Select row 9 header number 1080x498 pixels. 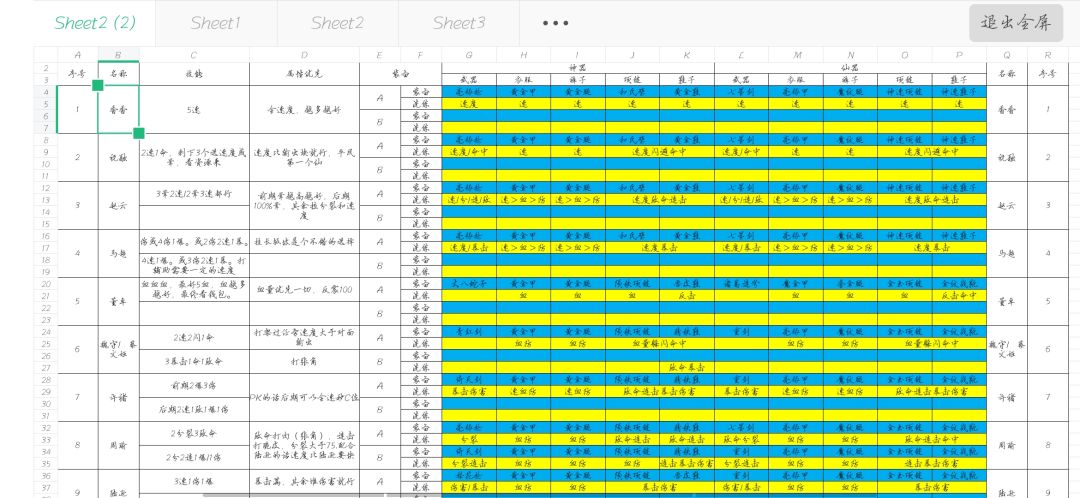tap(45, 152)
